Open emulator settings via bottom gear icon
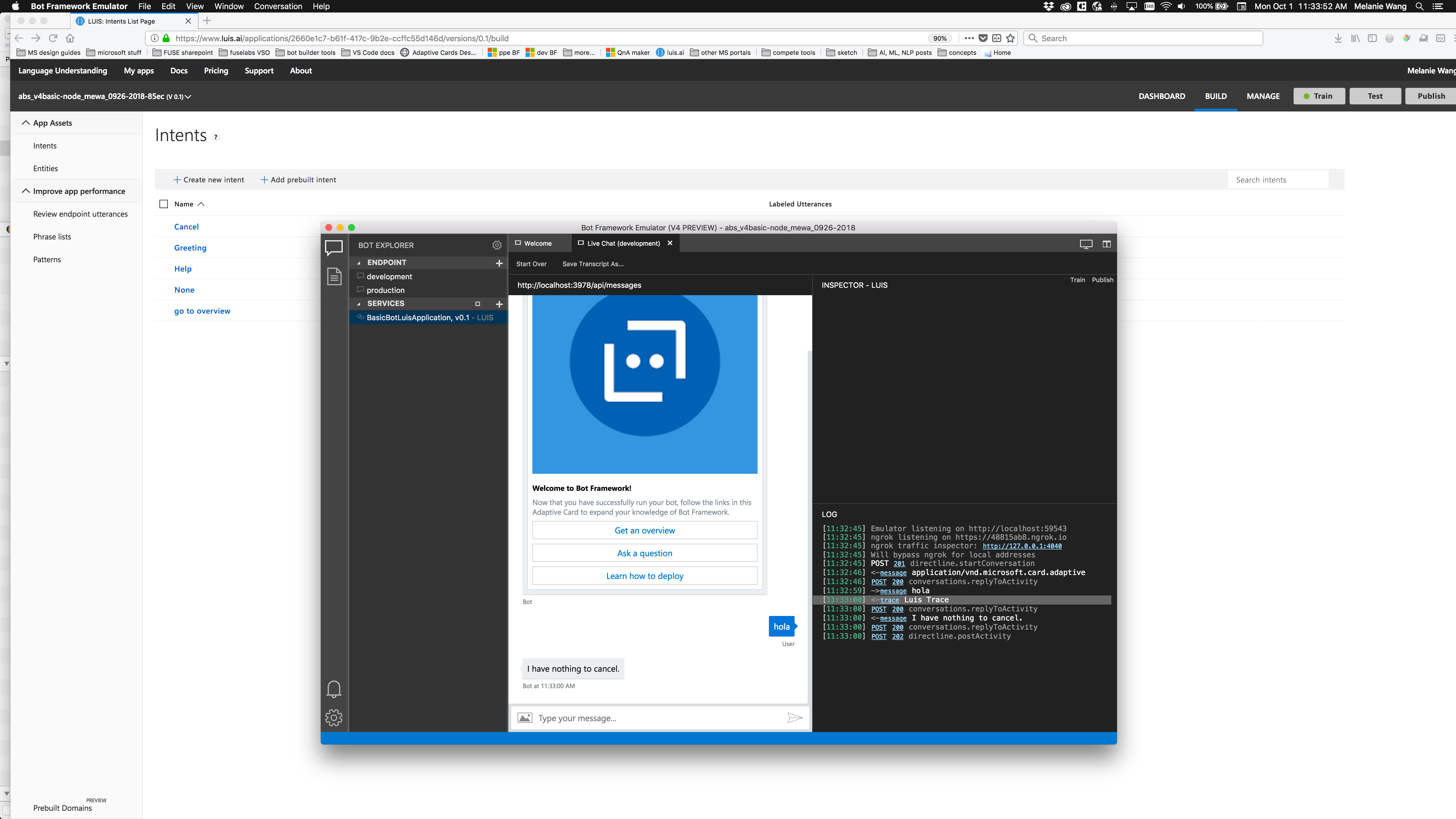Screen dimensions: 1456x819 pos(334,717)
